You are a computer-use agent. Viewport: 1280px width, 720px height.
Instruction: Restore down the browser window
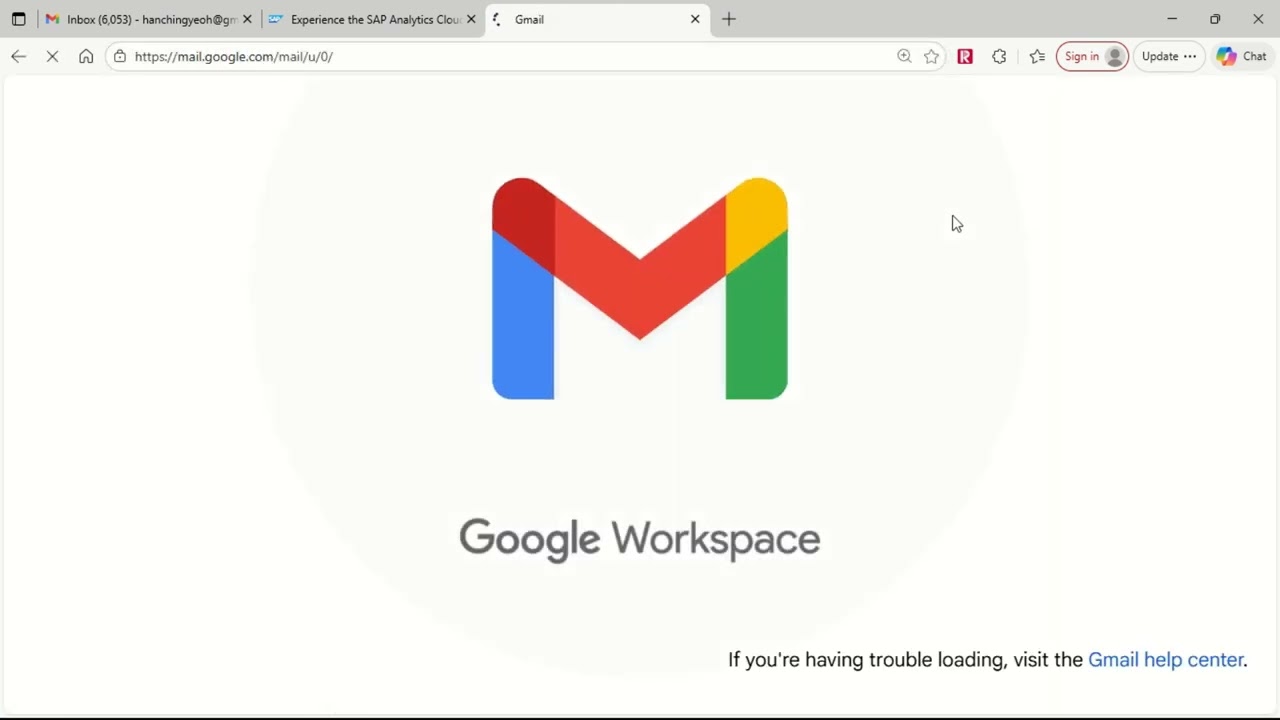pos(1215,19)
